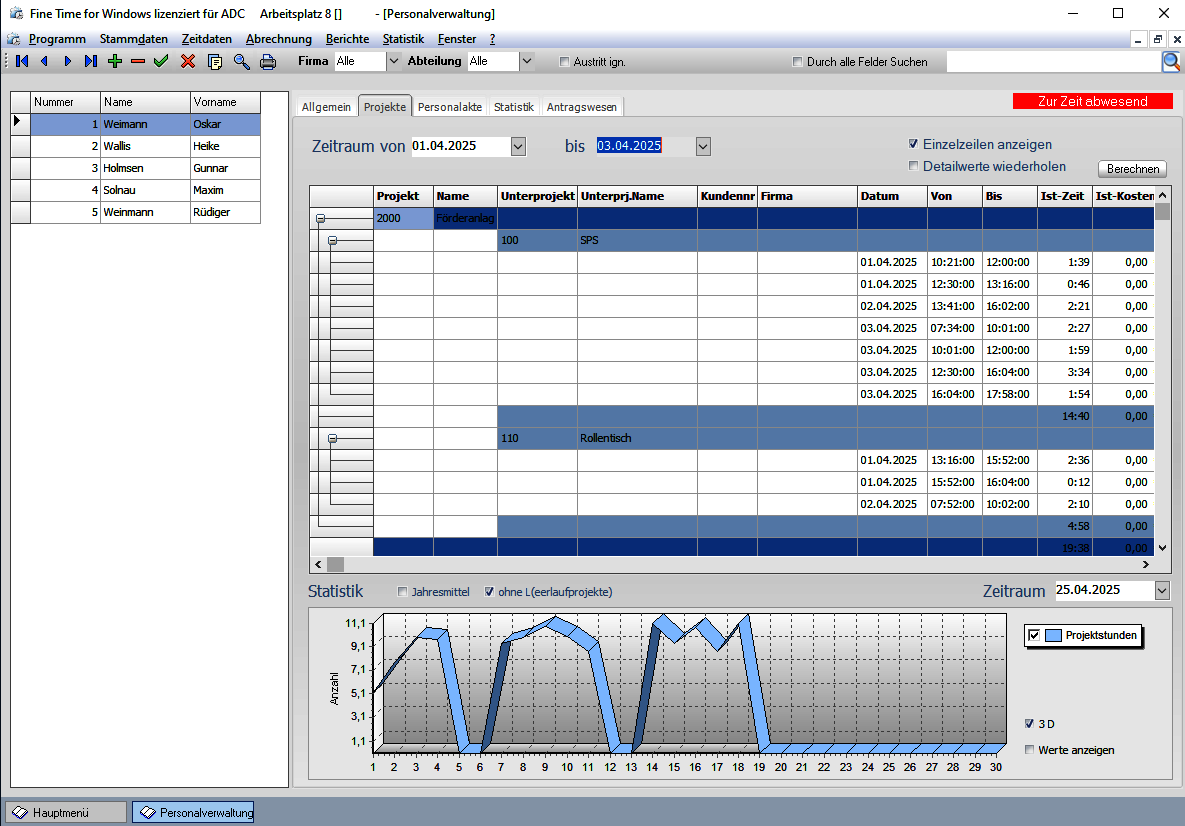Switch to Hauptmenü in the window bar

tap(67, 812)
